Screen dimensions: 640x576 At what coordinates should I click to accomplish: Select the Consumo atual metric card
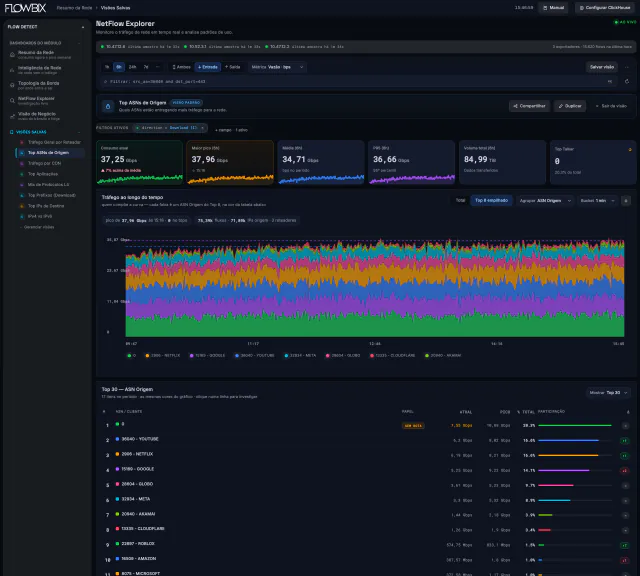tap(140, 162)
